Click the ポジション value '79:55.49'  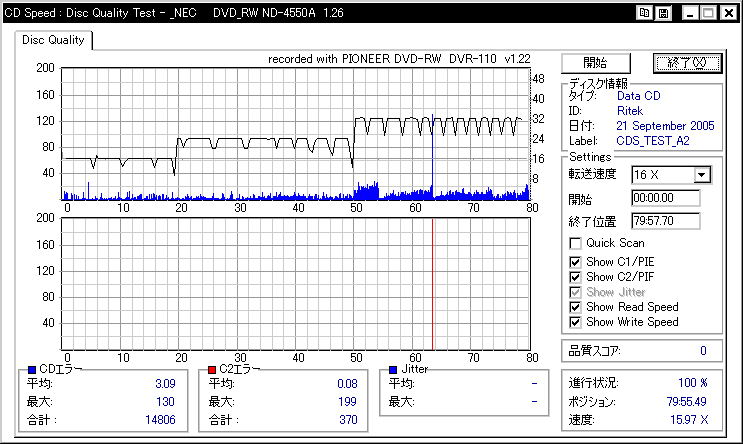[686, 402]
